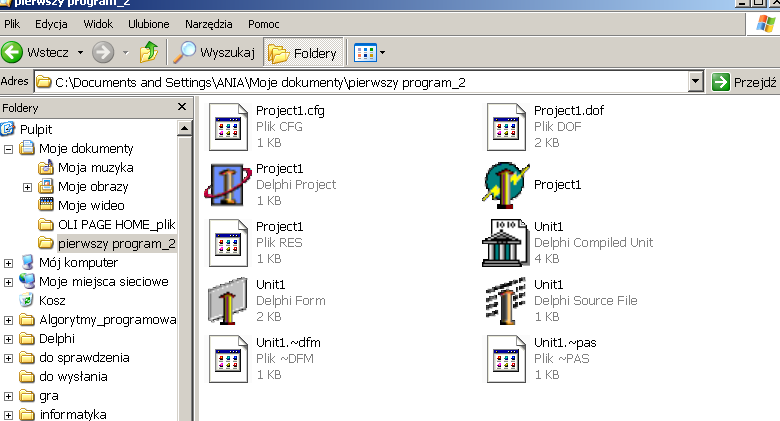Click the Wyszukaj search button

pos(214,52)
